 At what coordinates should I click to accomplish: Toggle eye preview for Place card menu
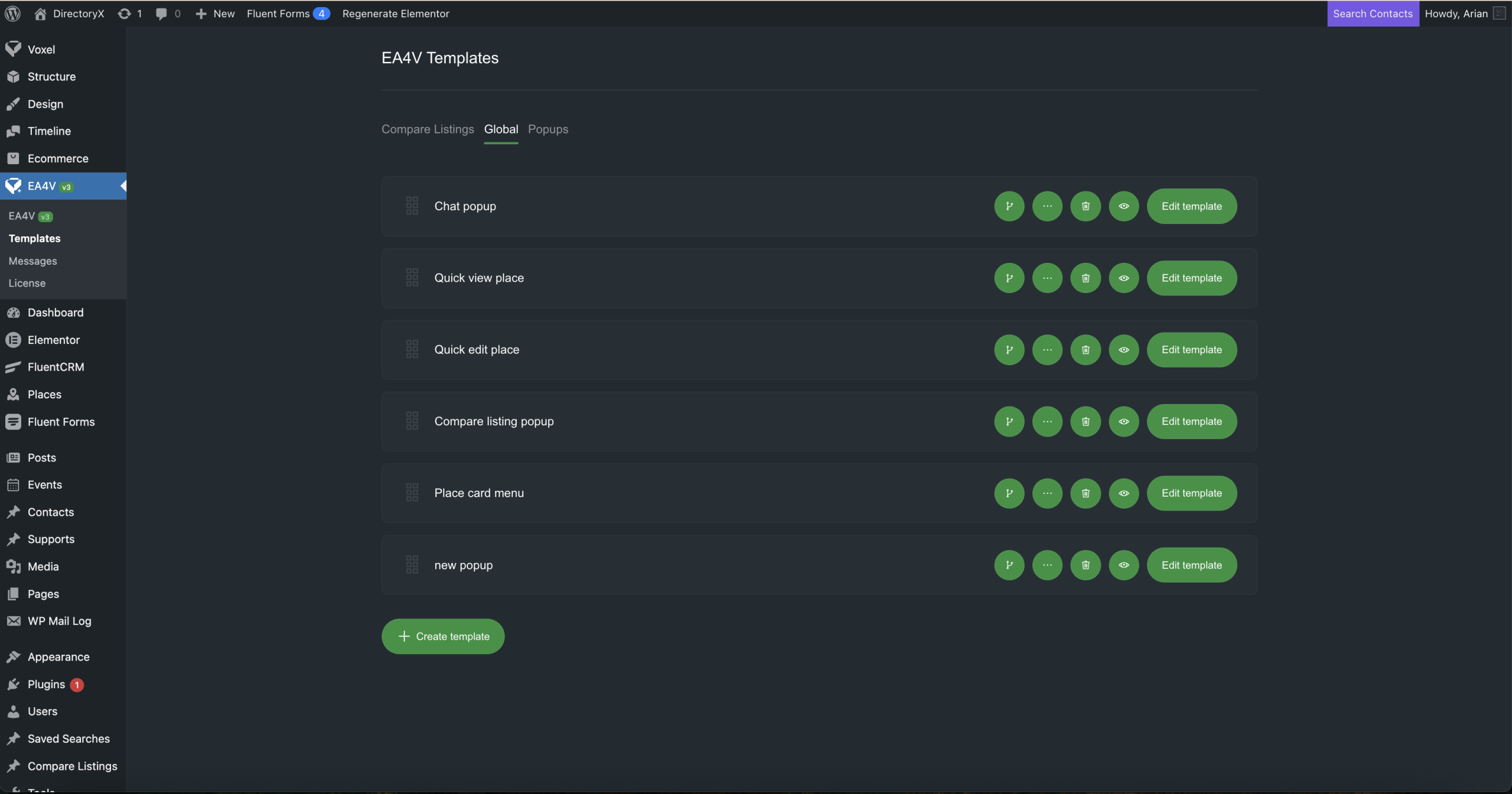click(x=1123, y=493)
